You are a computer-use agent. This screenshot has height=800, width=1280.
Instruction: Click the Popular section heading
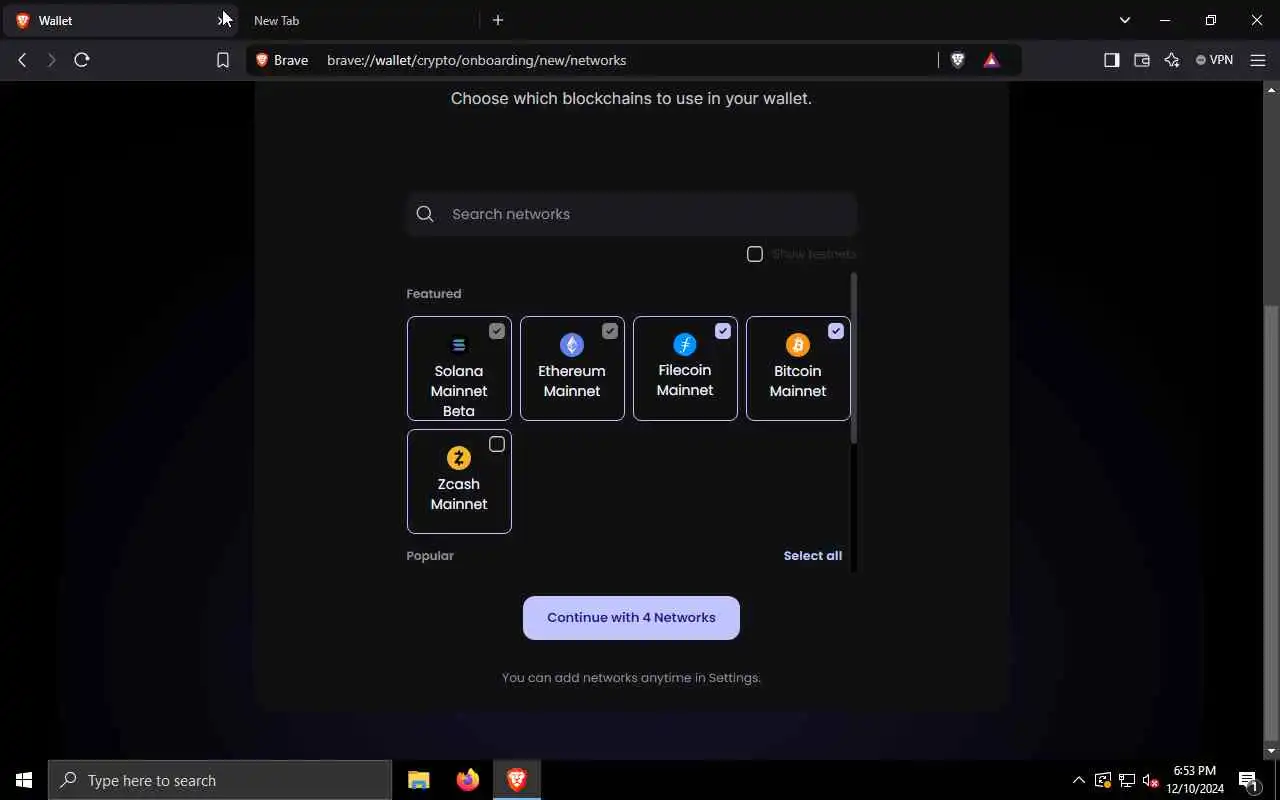point(430,556)
